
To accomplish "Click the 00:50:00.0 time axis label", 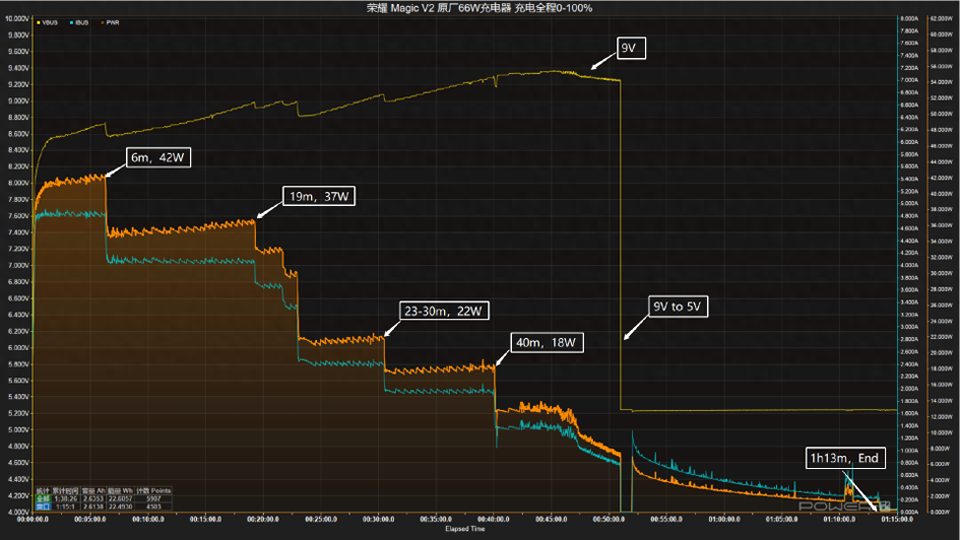I will [609, 519].
